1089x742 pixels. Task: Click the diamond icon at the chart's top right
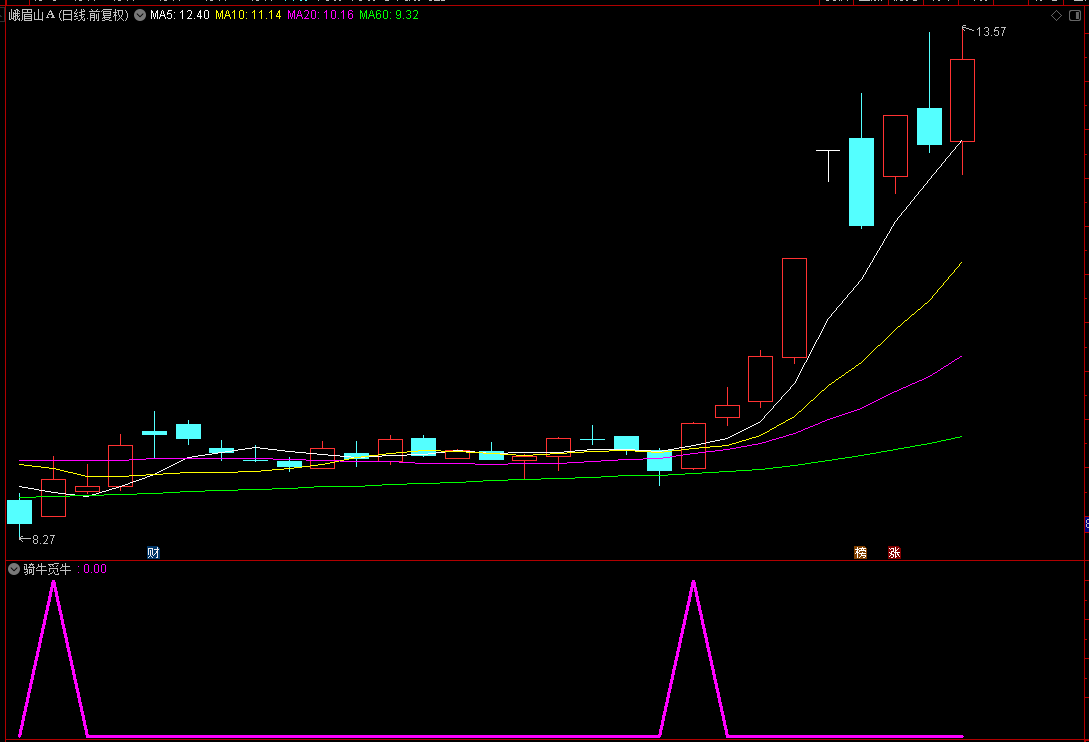tap(1056, 15)
